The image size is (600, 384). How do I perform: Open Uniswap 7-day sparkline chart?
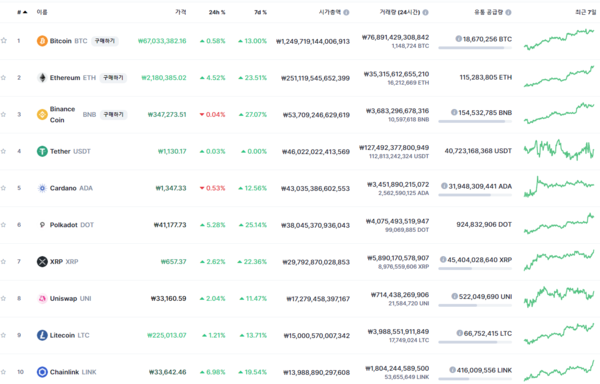pyautogui.click(x=559, y=297)
